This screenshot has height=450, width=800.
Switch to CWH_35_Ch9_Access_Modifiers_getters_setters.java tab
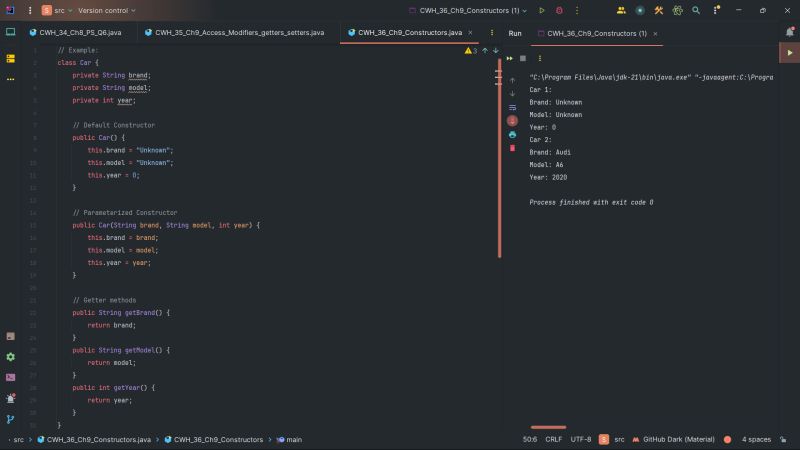pyautogui.click(x=238, y=33)
